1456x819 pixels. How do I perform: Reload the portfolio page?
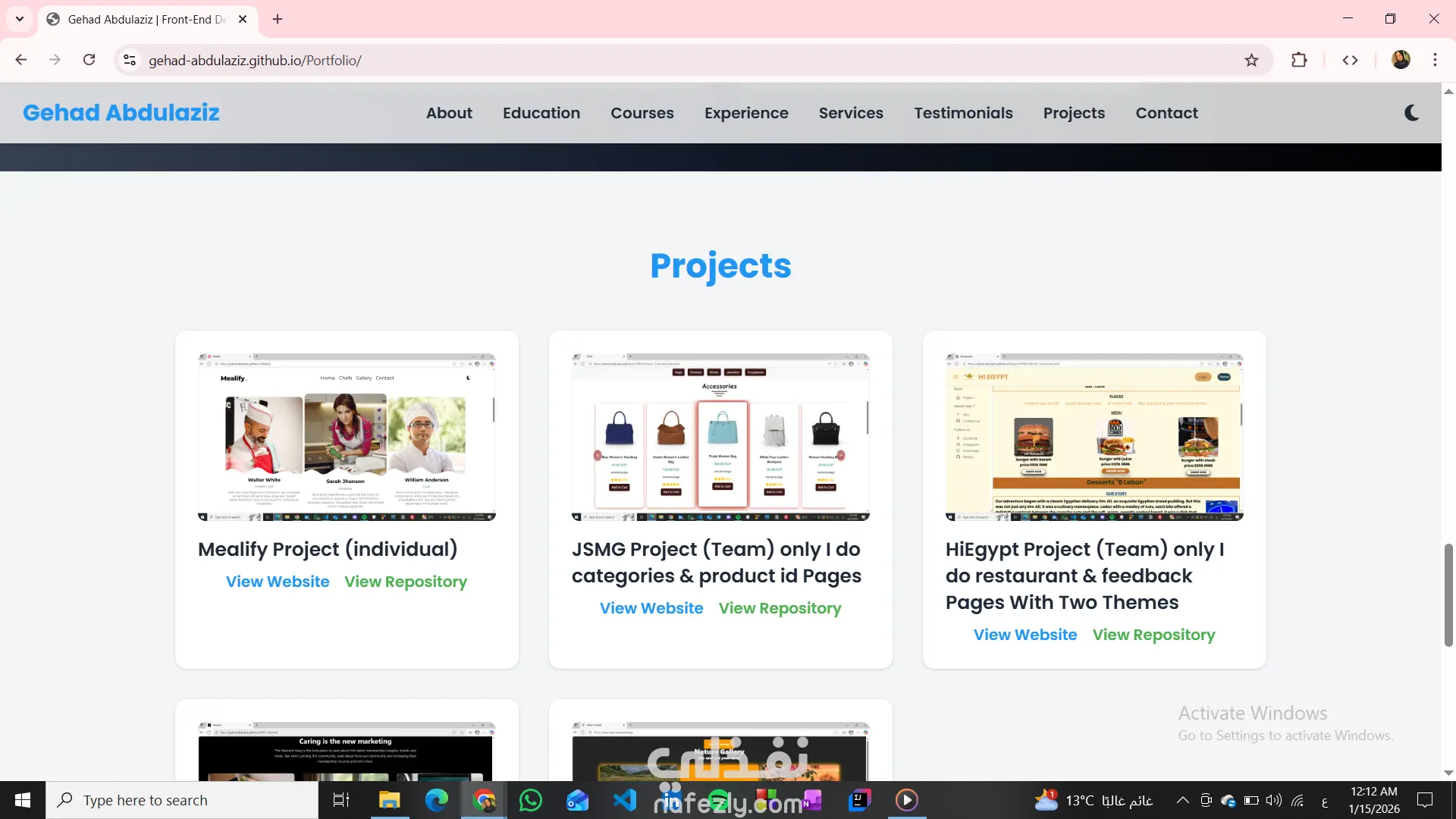[x=89, y=60]
